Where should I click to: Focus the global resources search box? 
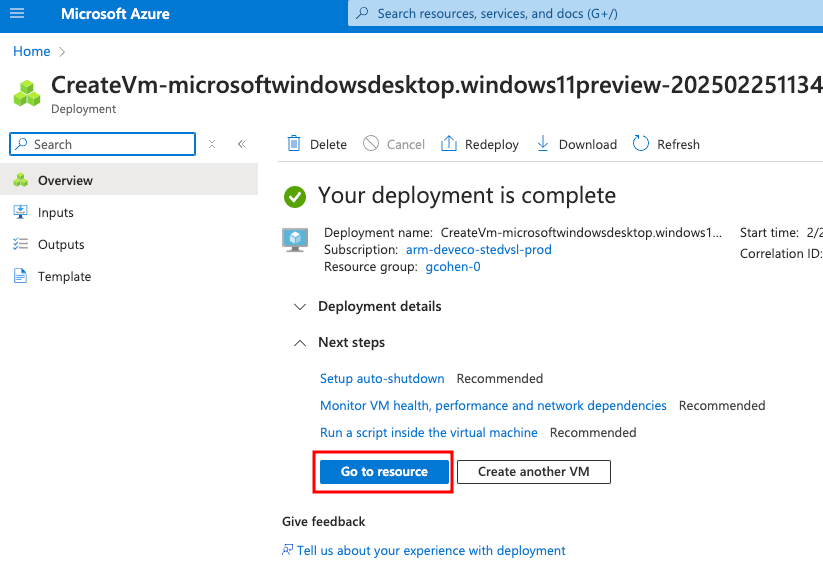585,13
